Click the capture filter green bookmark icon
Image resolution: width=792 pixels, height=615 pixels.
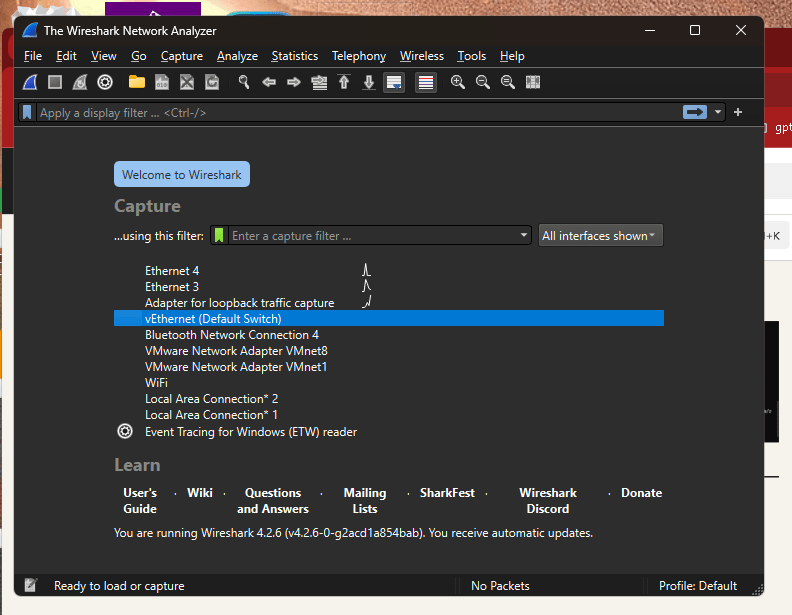[219, 235]
